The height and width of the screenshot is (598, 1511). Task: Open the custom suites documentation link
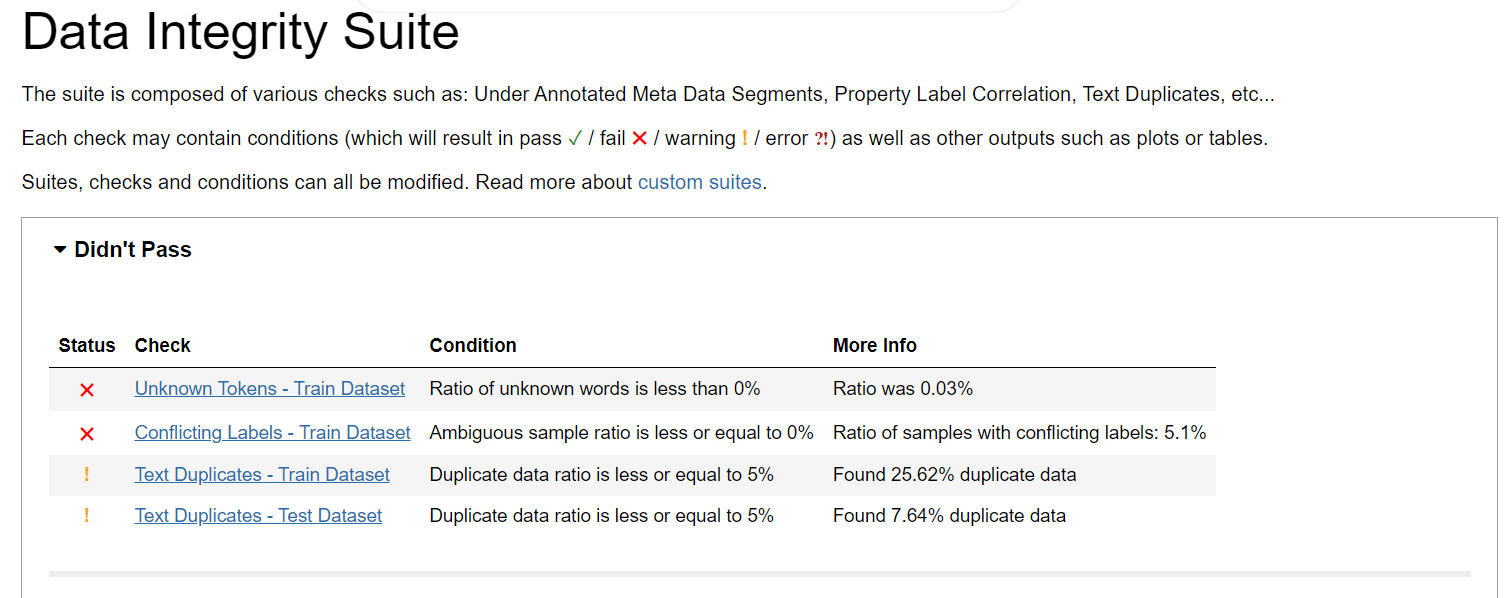click(x=699, y=182)
